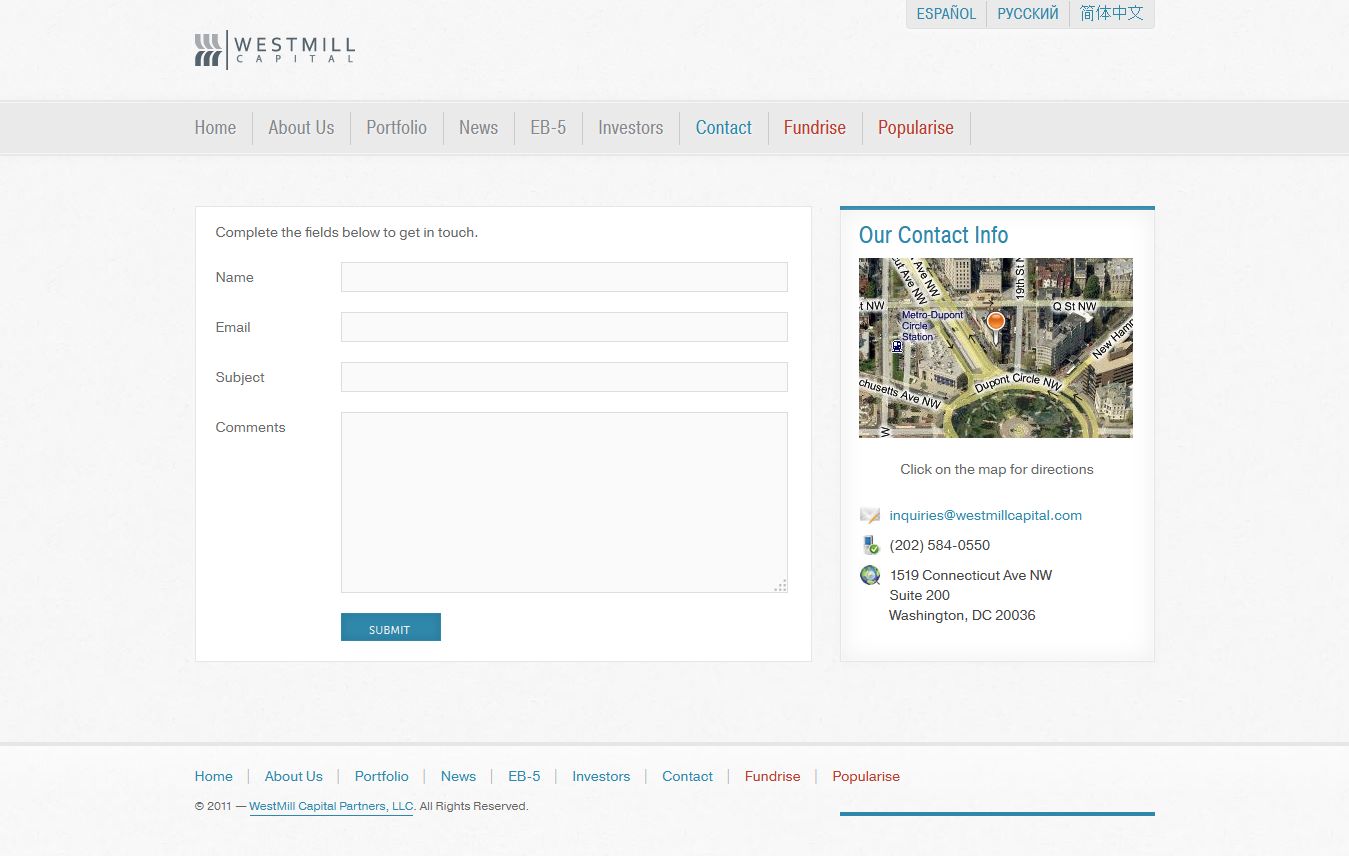Click the envelope email icon

coord(870,516)
